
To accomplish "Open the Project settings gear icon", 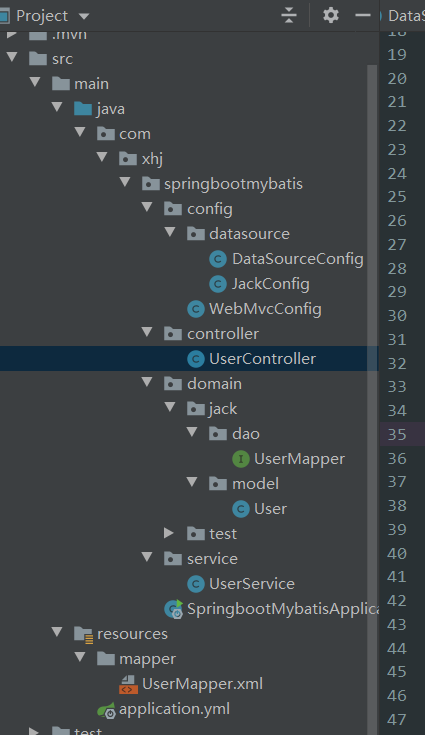I will (x=331, y=15).
